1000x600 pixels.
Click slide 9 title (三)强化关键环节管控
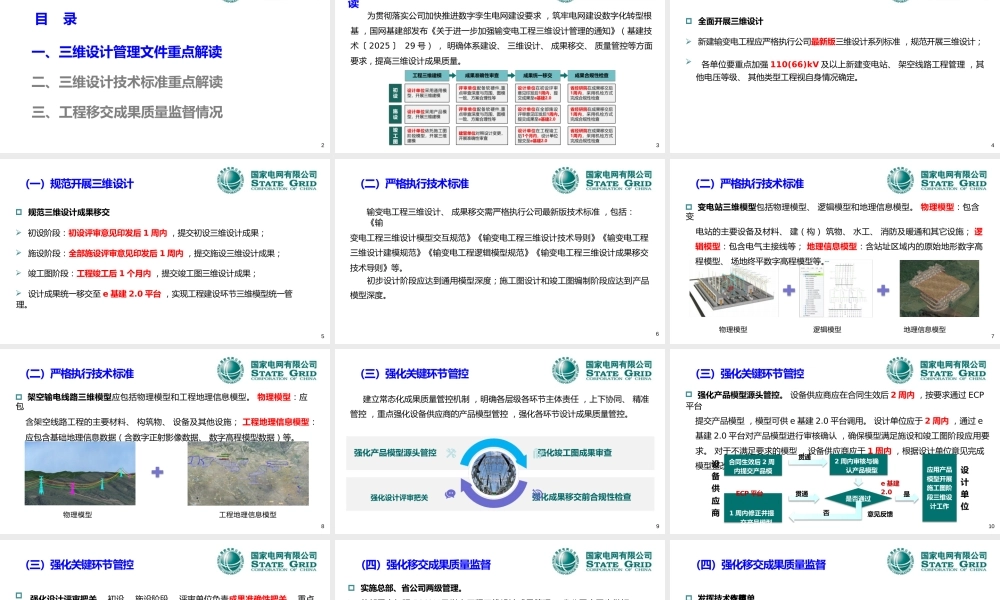(x=415, y=374)
